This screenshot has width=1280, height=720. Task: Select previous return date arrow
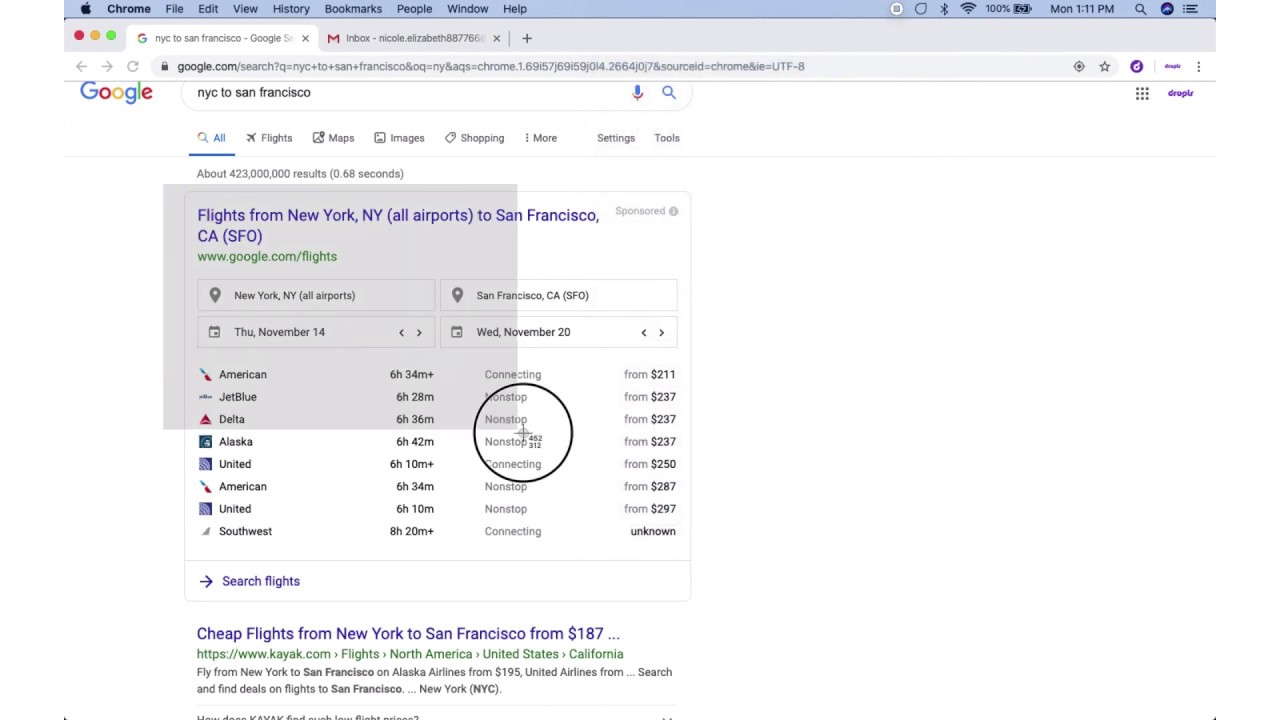643,332
